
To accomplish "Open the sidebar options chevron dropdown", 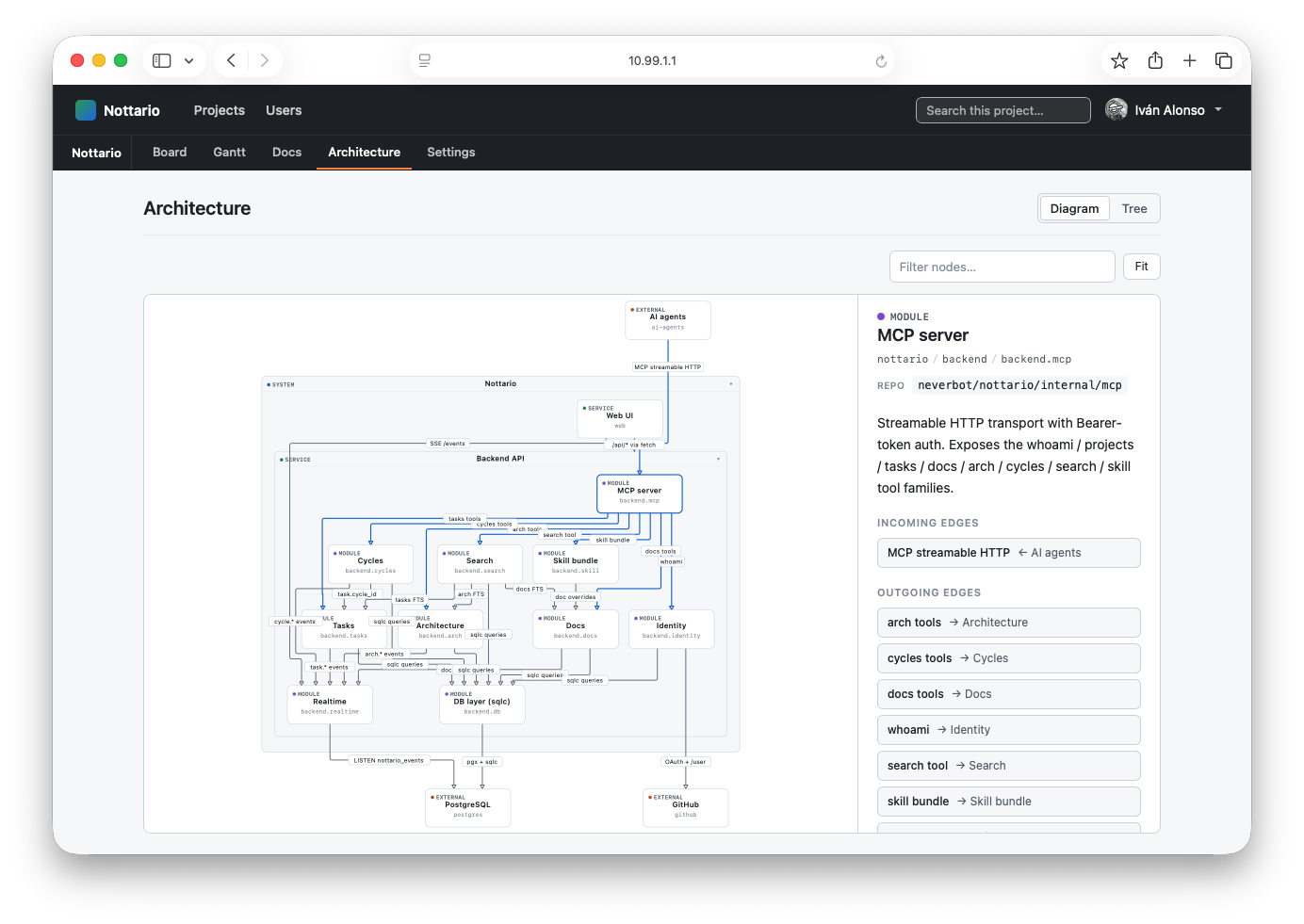I will tap(189, 60).
